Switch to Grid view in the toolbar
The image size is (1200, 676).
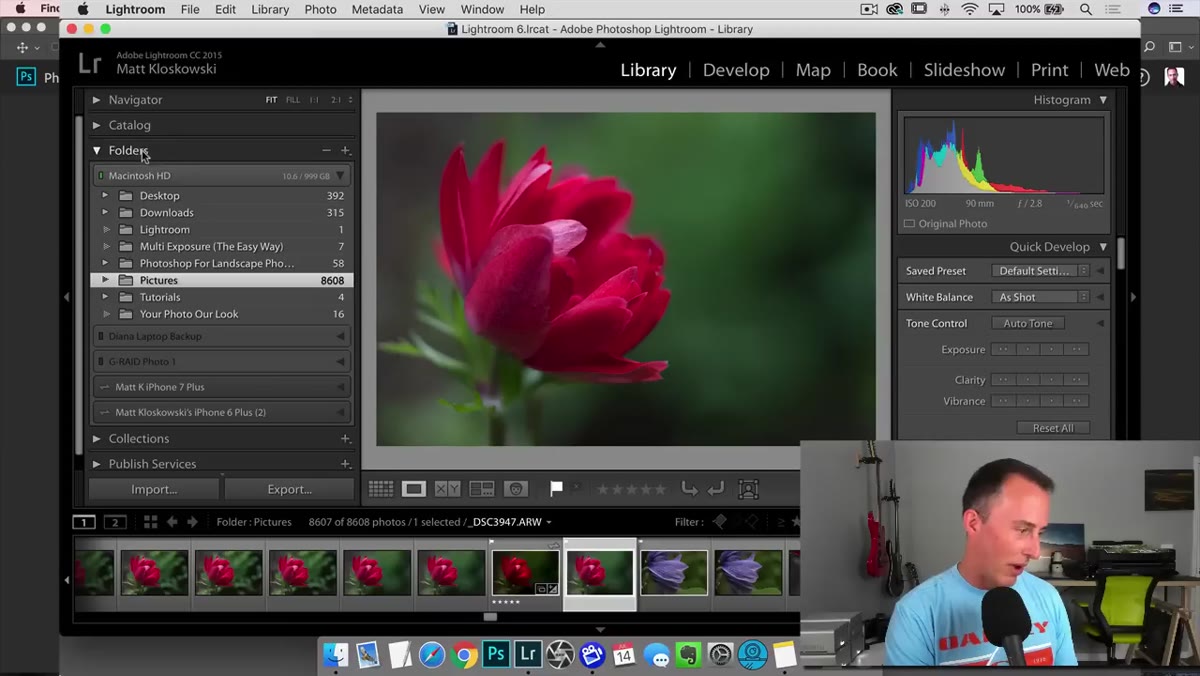pos(381,489)
